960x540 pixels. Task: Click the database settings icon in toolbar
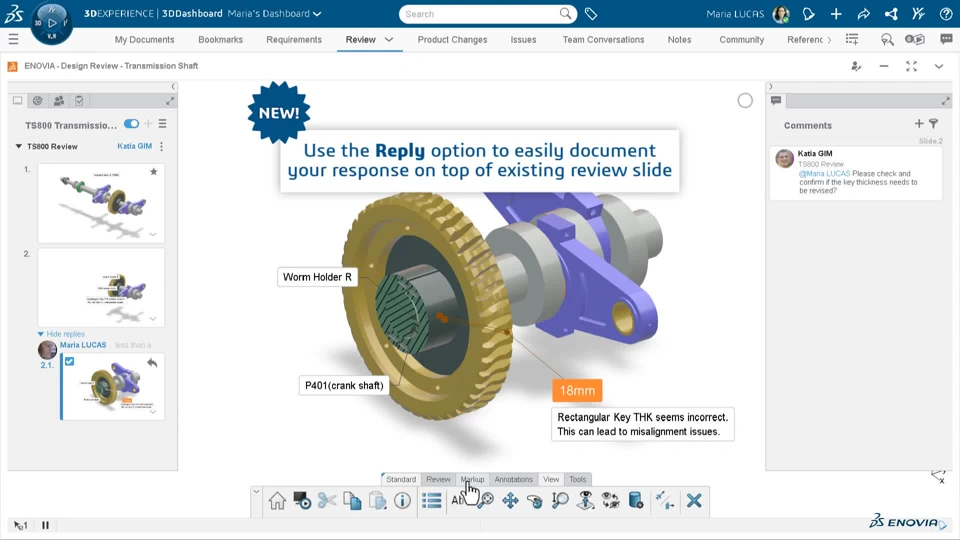tap(636, 501)
